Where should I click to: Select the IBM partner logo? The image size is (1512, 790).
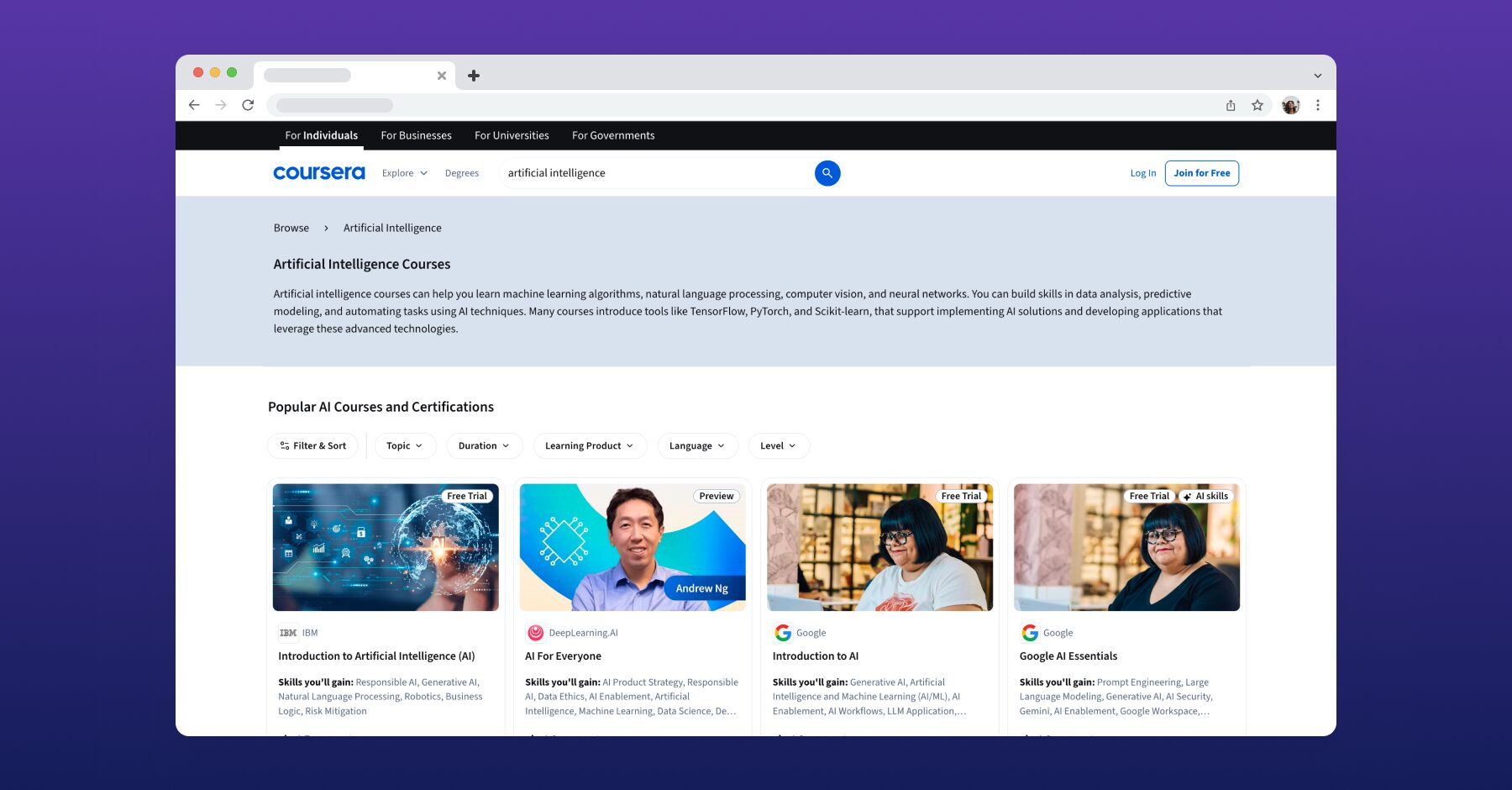pos(289,633)
